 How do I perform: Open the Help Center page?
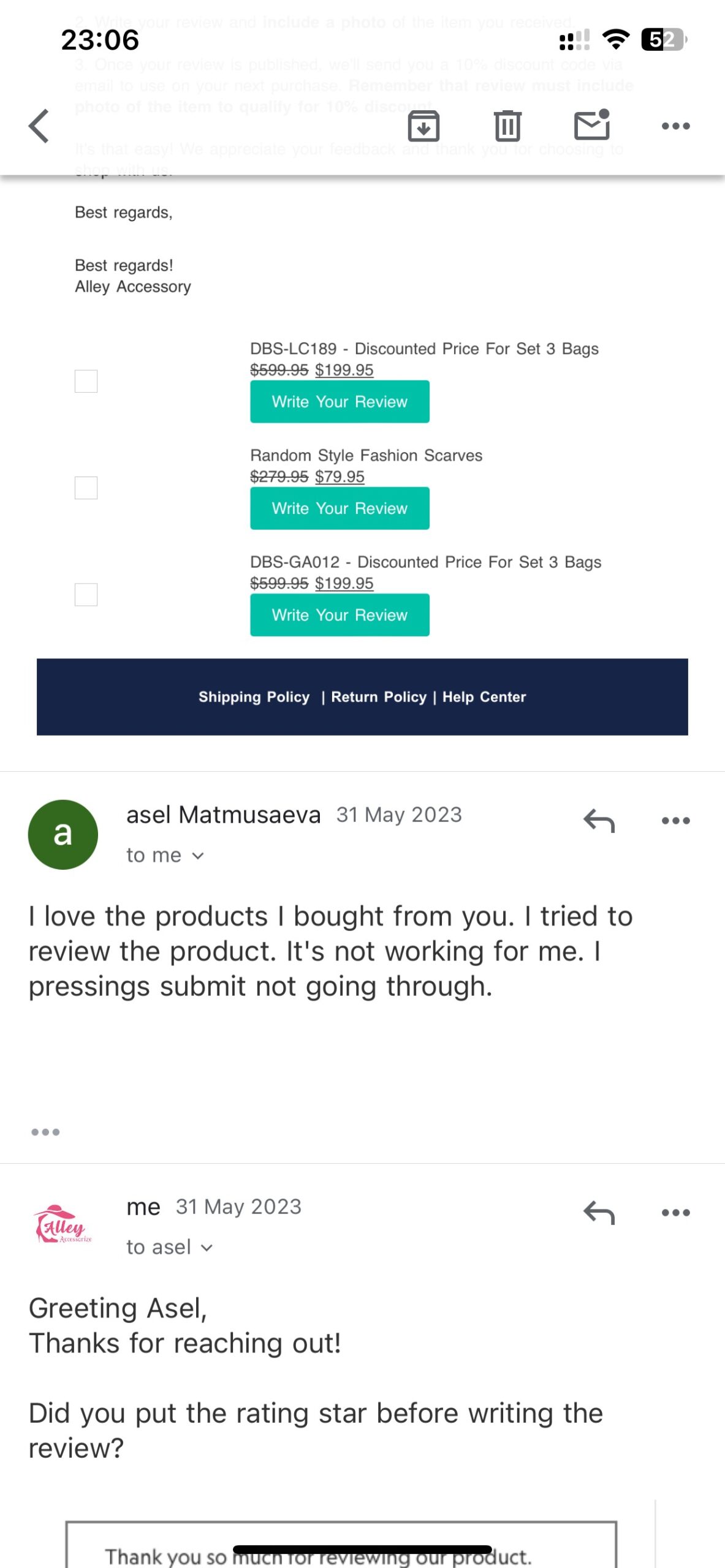click(x=485, y=696)
